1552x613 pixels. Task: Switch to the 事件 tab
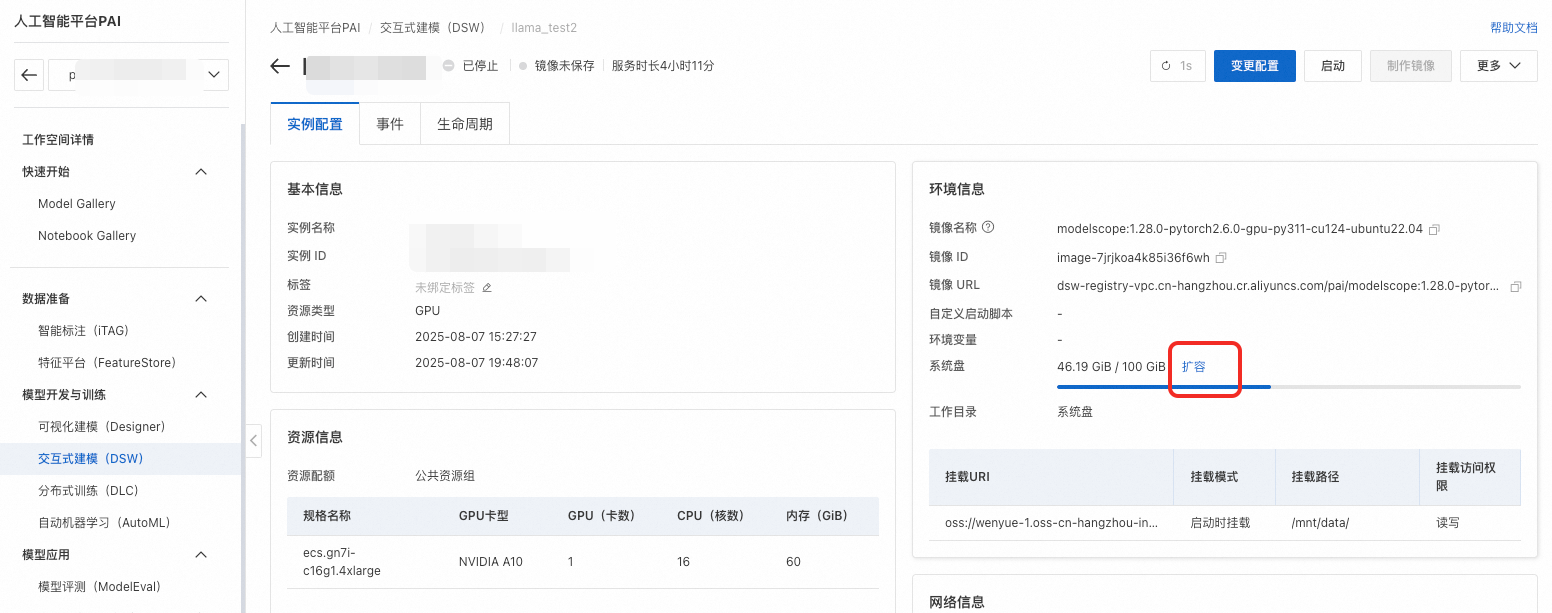(x=390, y=125)
